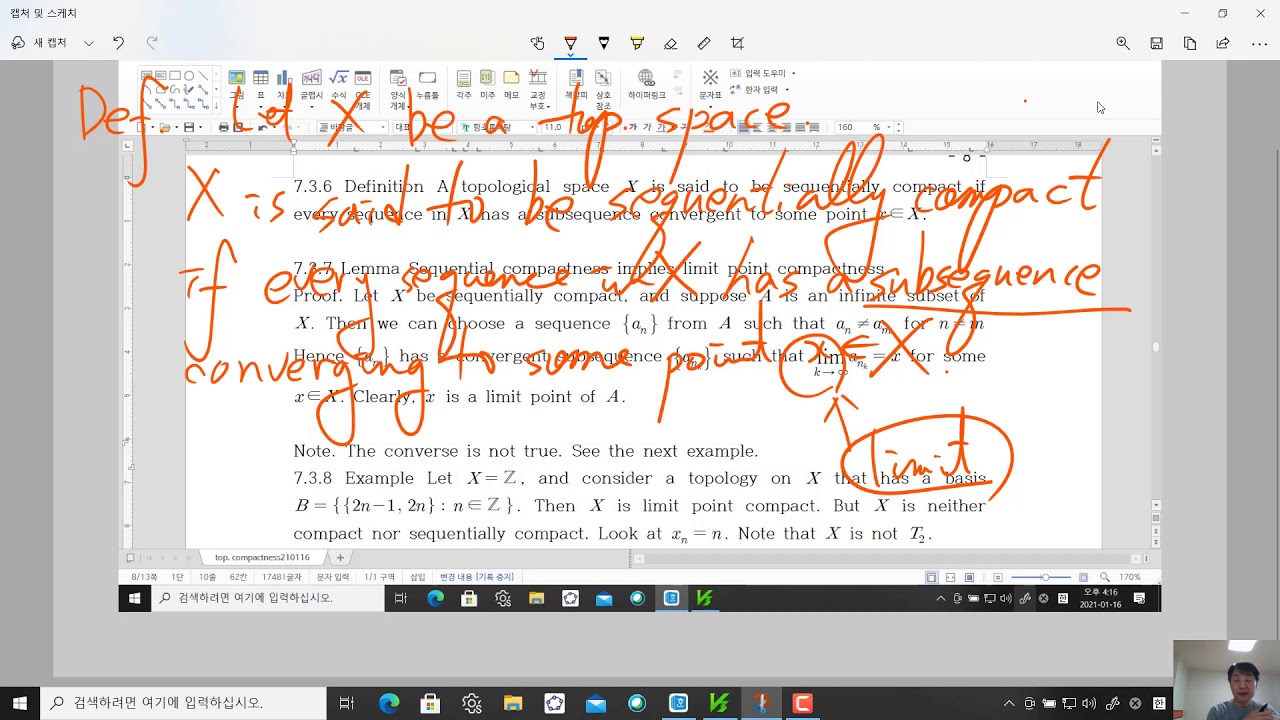Adjust the Hangul zoom slider

point(1042,577)
